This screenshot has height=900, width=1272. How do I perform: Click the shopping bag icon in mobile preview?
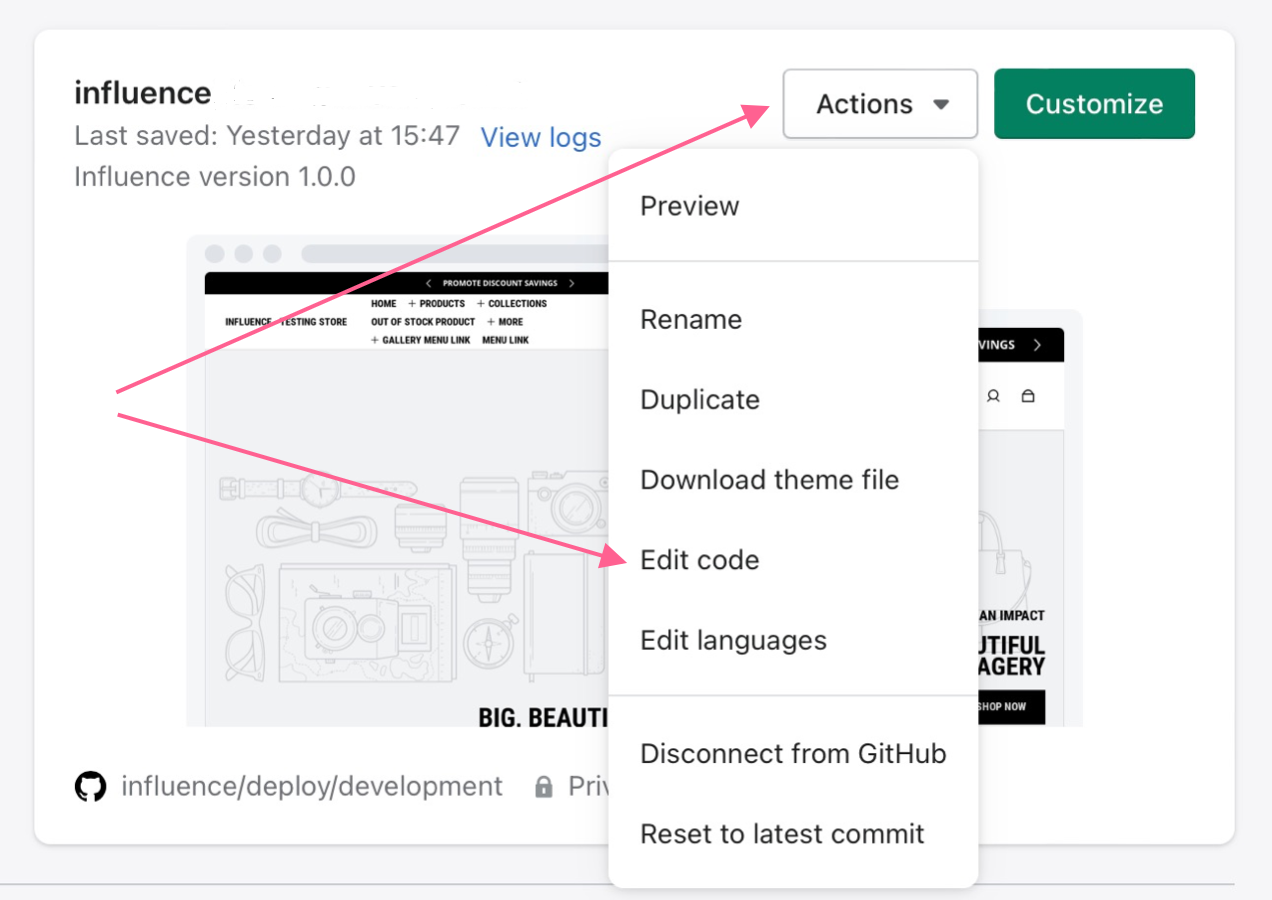coord(1028,396)
